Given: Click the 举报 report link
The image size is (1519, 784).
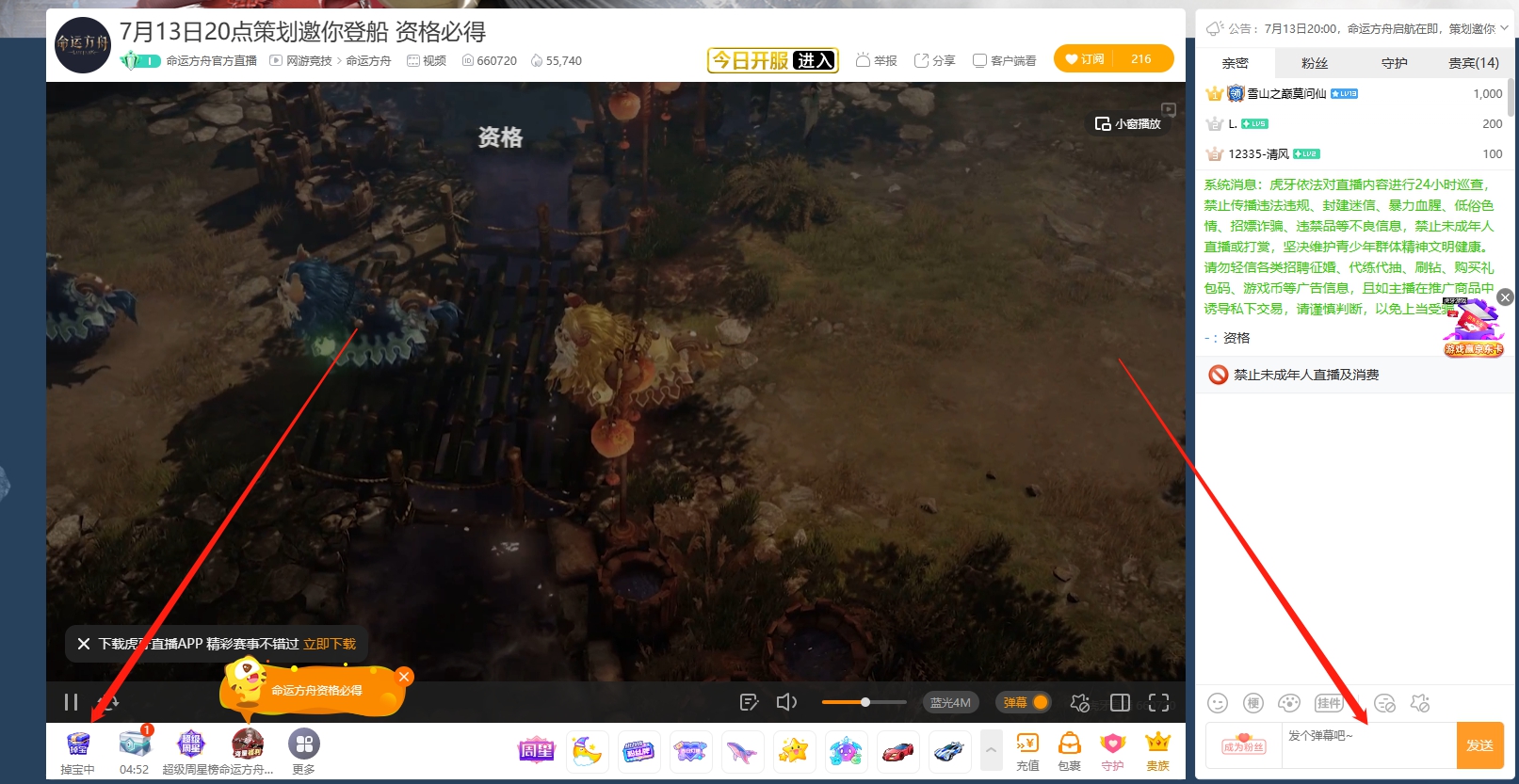Looking at the screenshot, I should pos(876,60).
